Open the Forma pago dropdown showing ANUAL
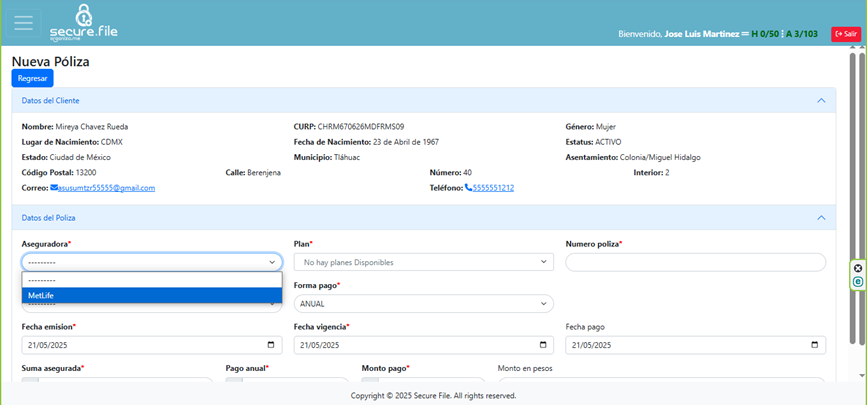 (x=423, y=304)
